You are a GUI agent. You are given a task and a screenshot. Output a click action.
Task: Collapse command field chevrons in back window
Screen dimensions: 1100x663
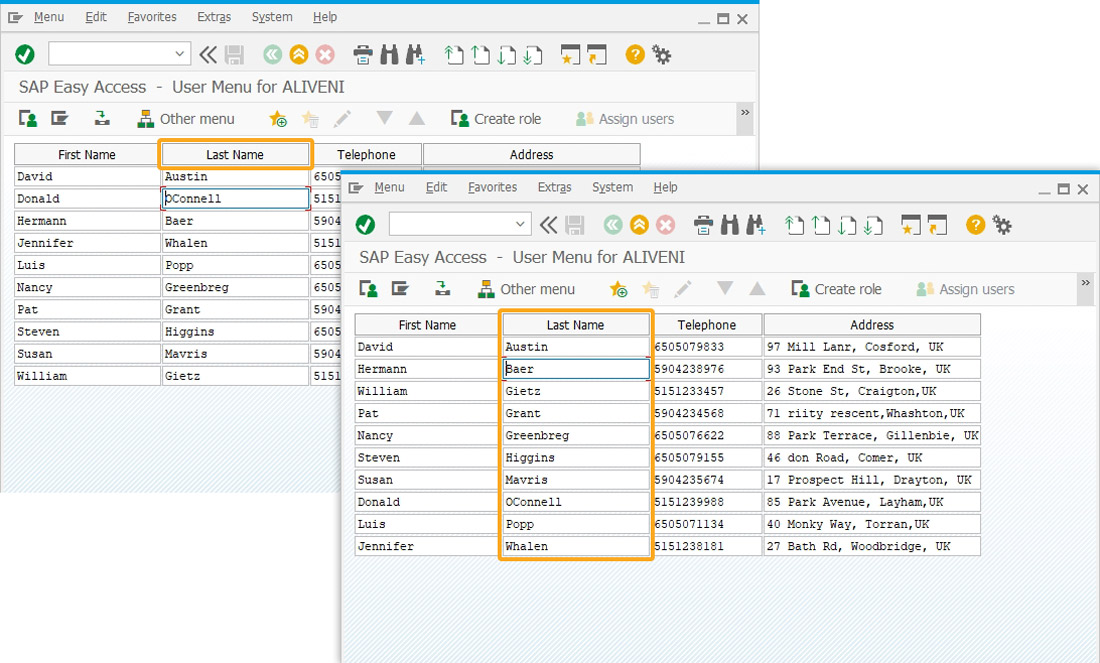click(x=208, y=54)
